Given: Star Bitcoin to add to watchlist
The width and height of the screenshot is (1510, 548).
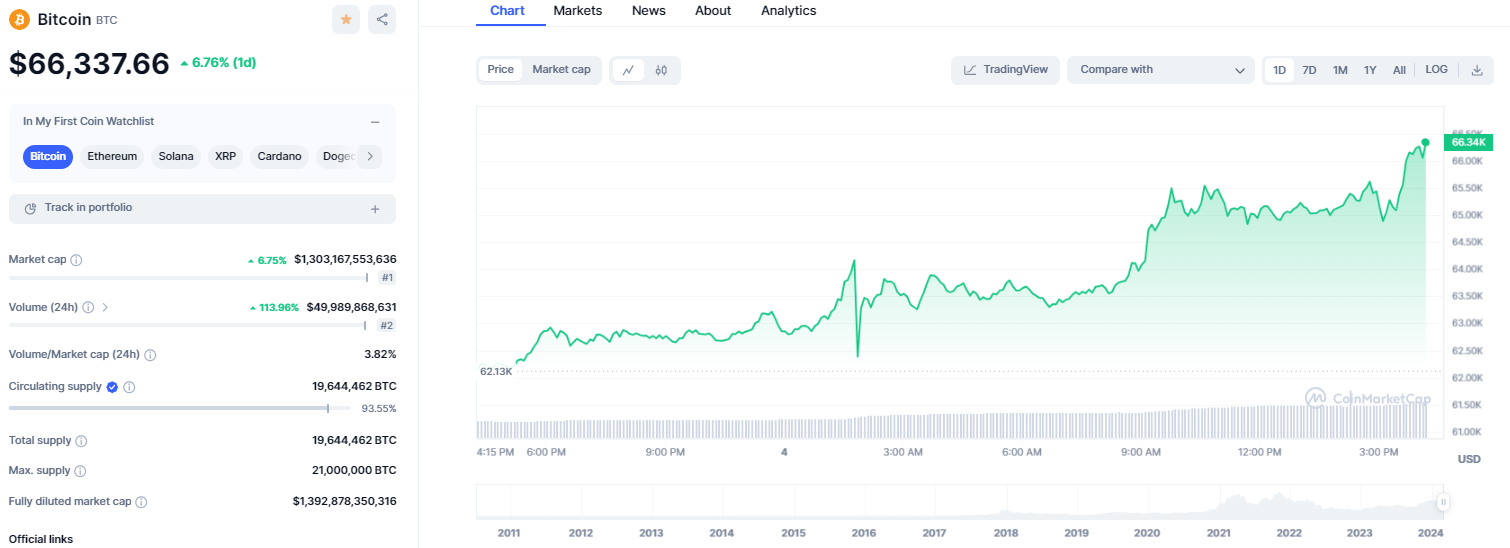Looking at the screenshot, I should [x=346, y=19].
